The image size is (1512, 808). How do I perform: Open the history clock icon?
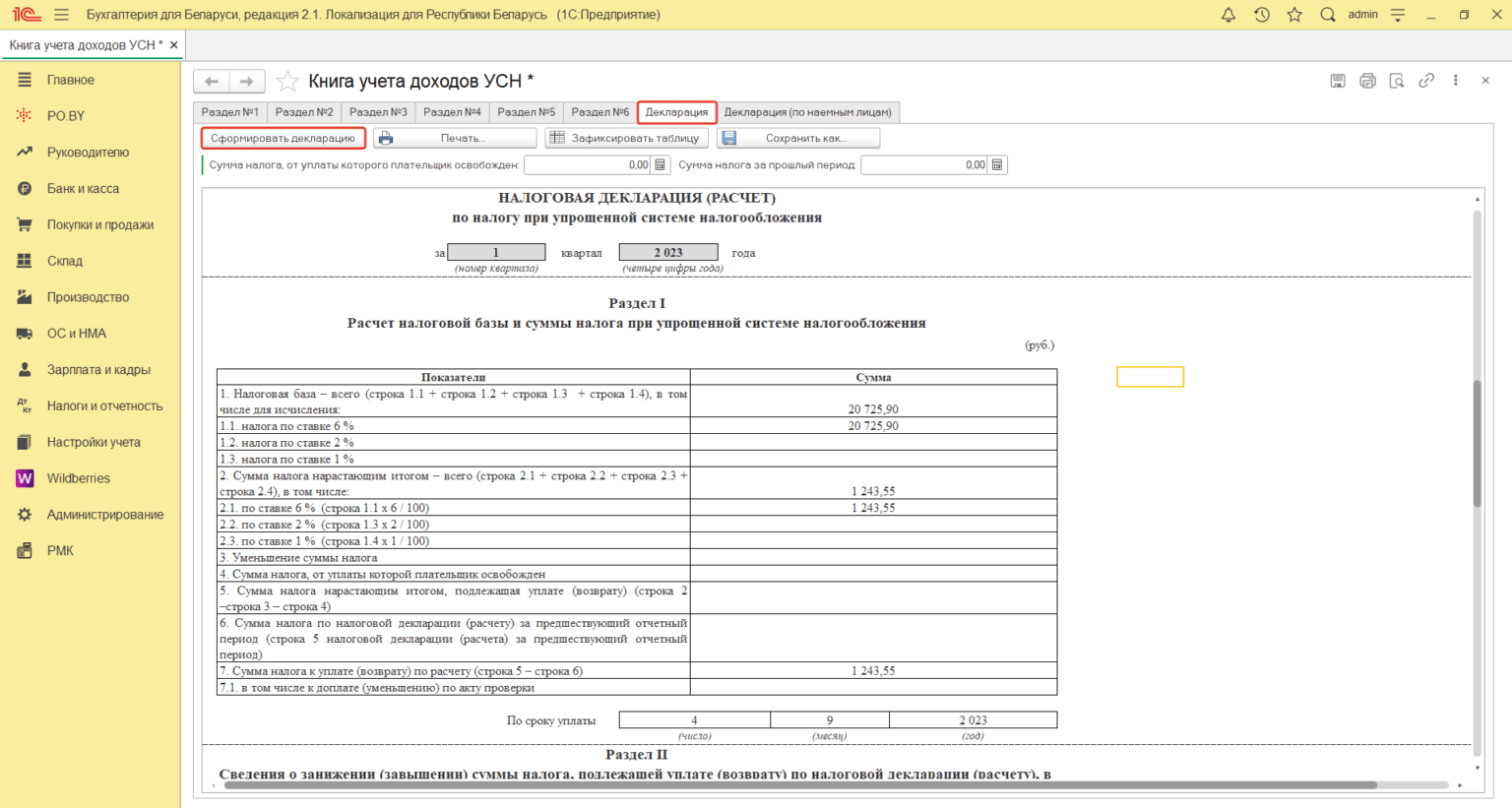pos(1262,15)
